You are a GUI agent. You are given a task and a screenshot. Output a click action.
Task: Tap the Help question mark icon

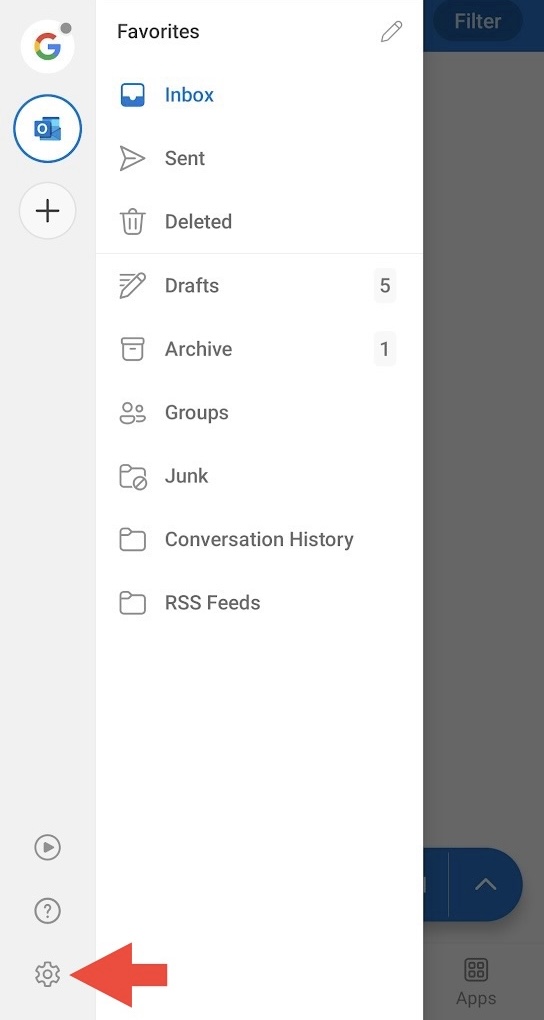48,911
